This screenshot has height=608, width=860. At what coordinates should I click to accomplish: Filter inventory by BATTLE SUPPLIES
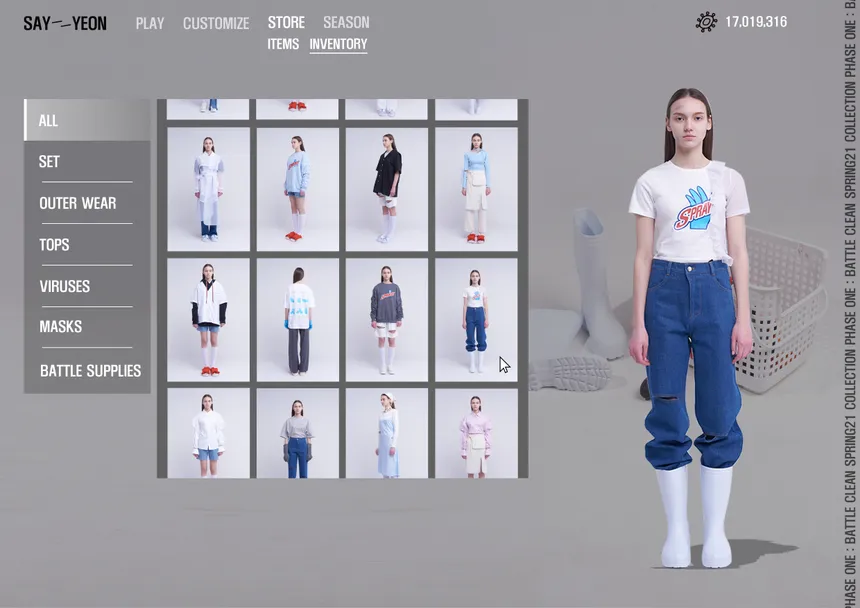(x=87, y=371)
